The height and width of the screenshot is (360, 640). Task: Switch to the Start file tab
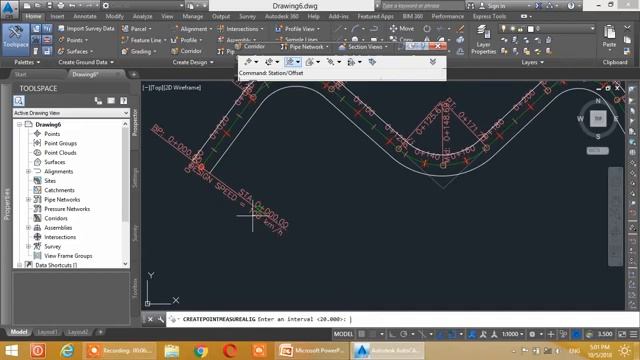click(20, 74)
